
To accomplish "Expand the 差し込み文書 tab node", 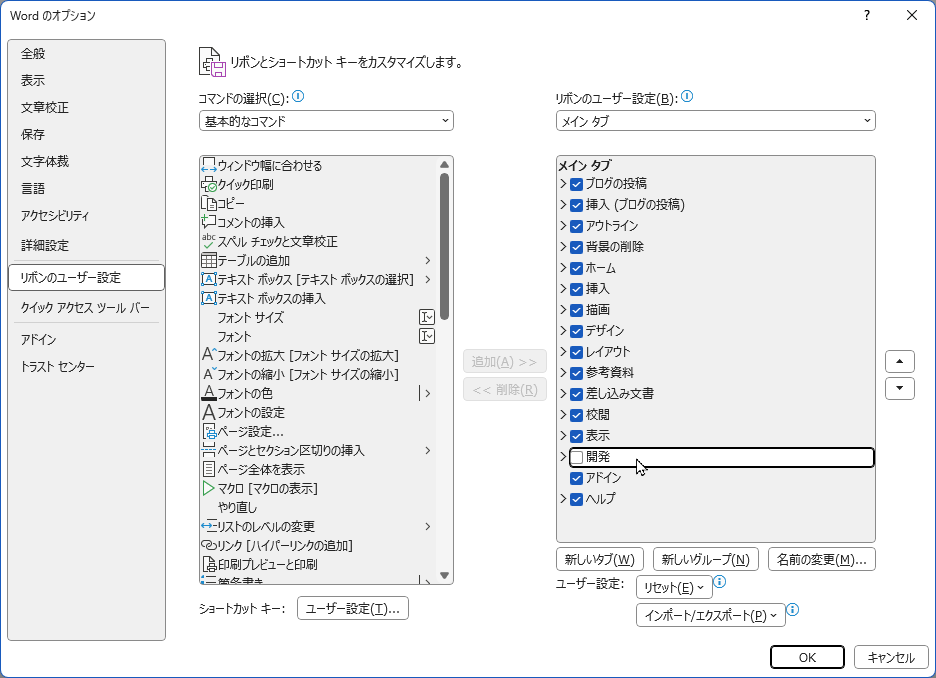I will (x=563, y=393).
